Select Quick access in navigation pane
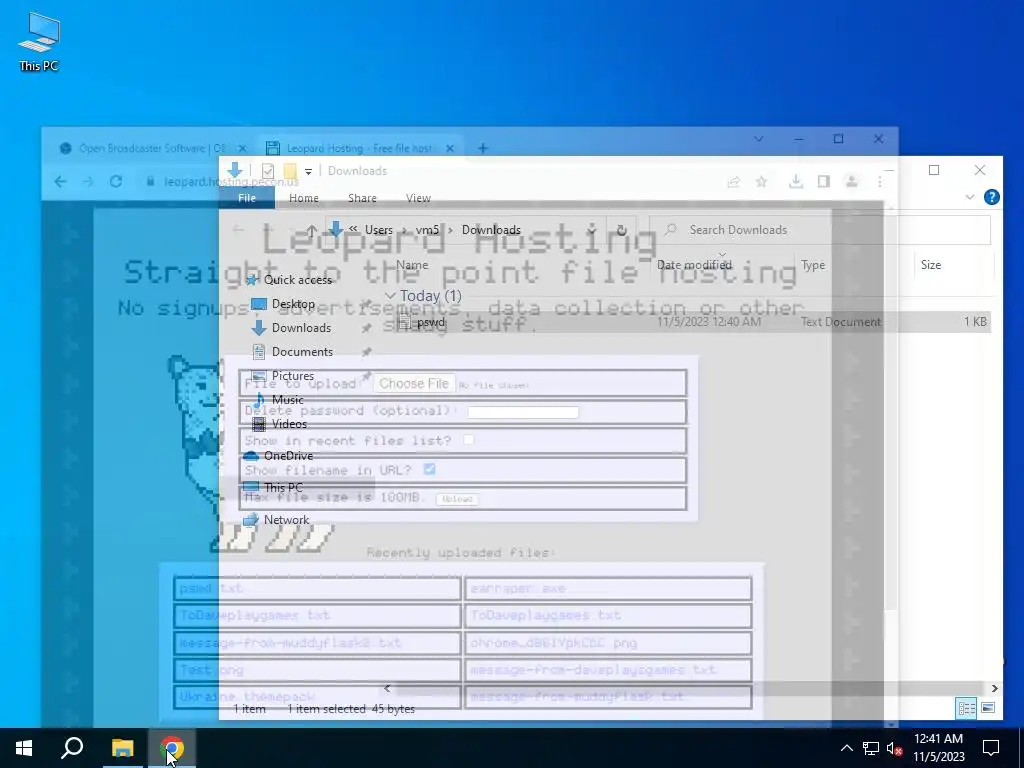The height and width of the screenshot is (768, 1024). pyautogui.click(x=298, y=280)
